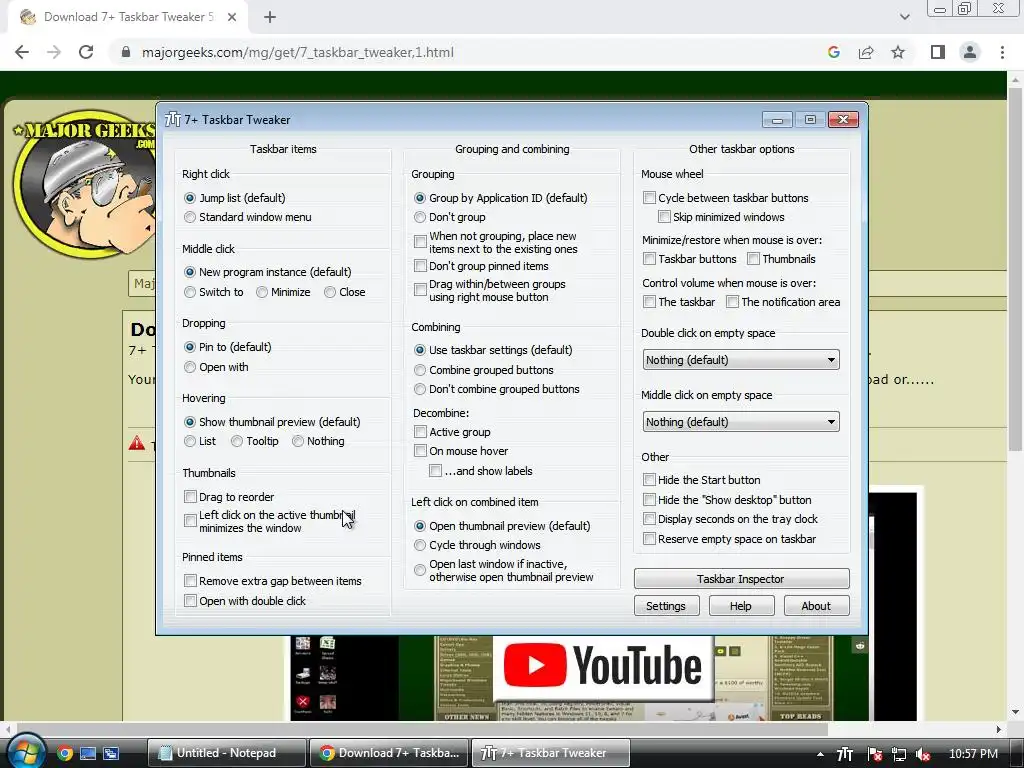Check Don't group pinned items

[x=420, y=266]
